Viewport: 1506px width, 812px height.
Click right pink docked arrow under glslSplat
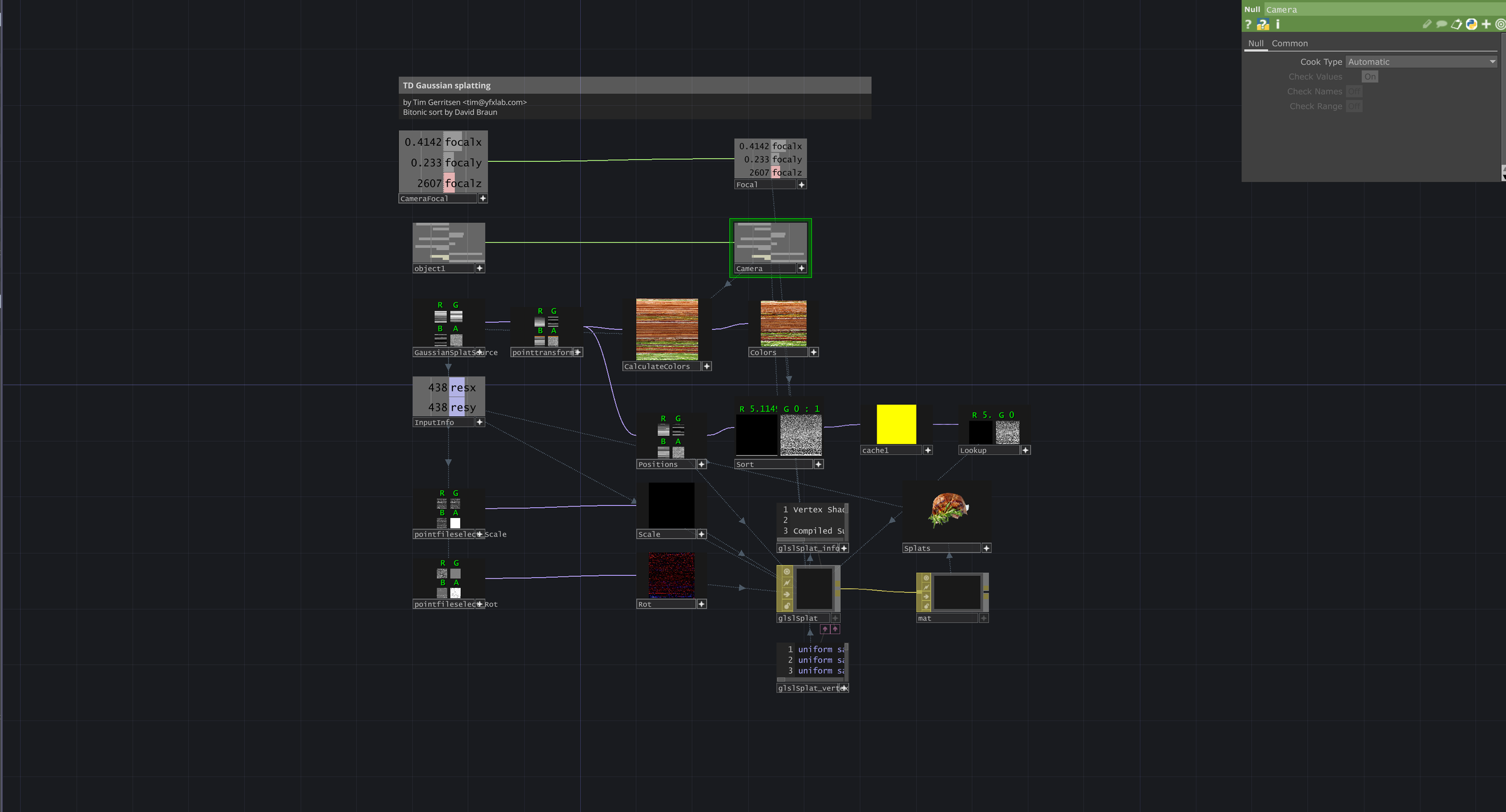click(x=835, y=629)
